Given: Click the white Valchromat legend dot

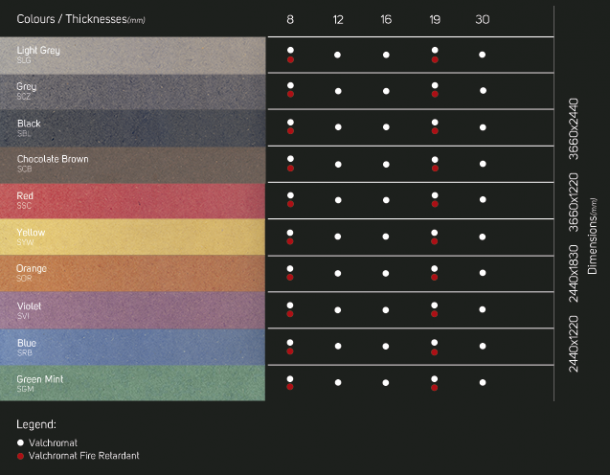Looking at the screenshot, I should click(21, 441).
